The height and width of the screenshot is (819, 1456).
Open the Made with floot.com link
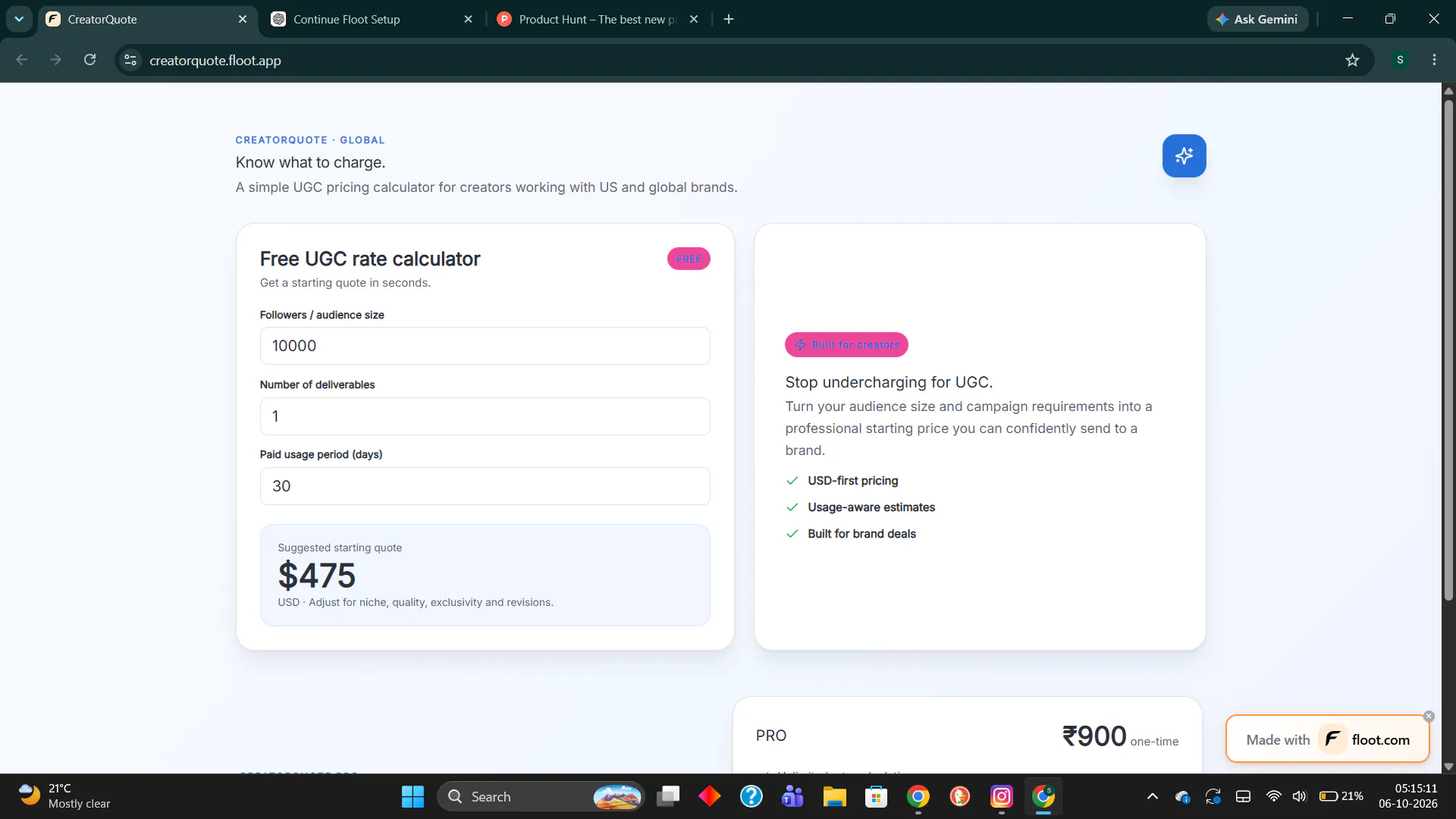point(1327,739)
